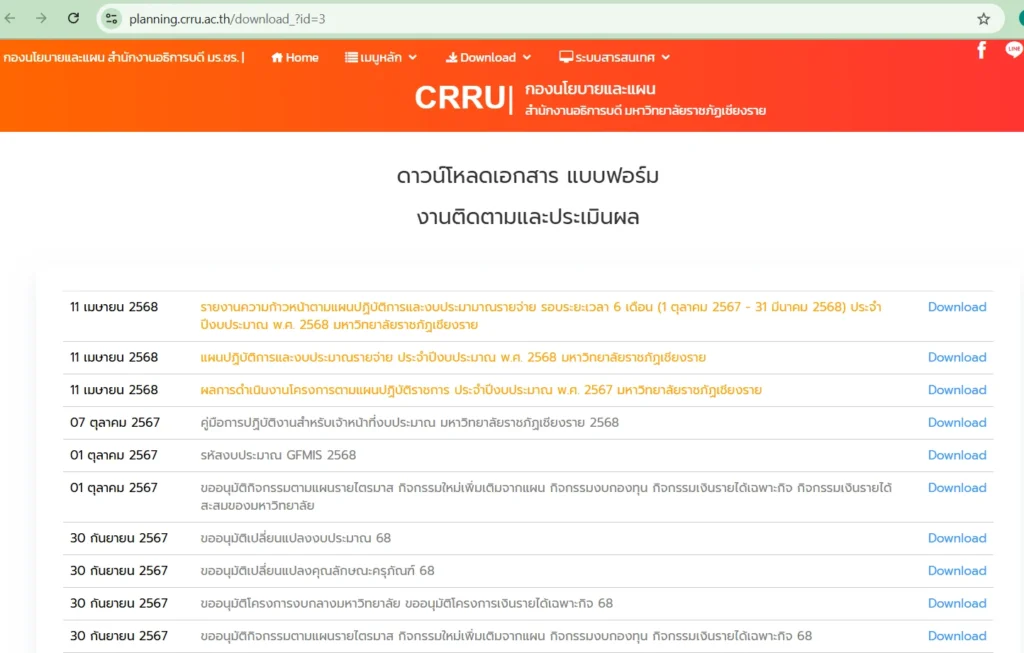Screen dimensions: 1024x653
Task: Go to the Home menu item
Action: (295, 57)
